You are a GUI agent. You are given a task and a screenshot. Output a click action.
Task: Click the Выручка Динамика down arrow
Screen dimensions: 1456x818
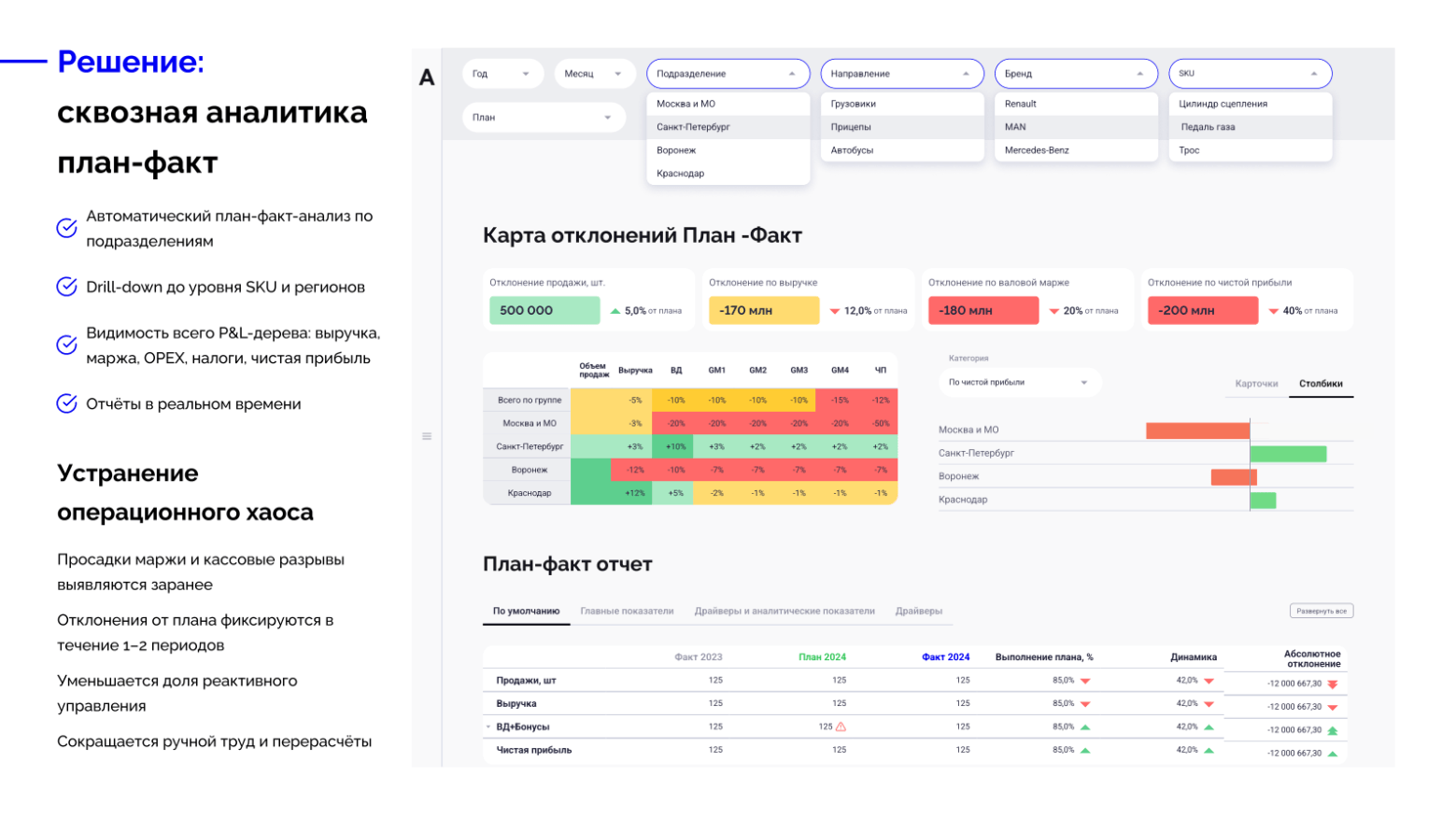point(1209,704)
